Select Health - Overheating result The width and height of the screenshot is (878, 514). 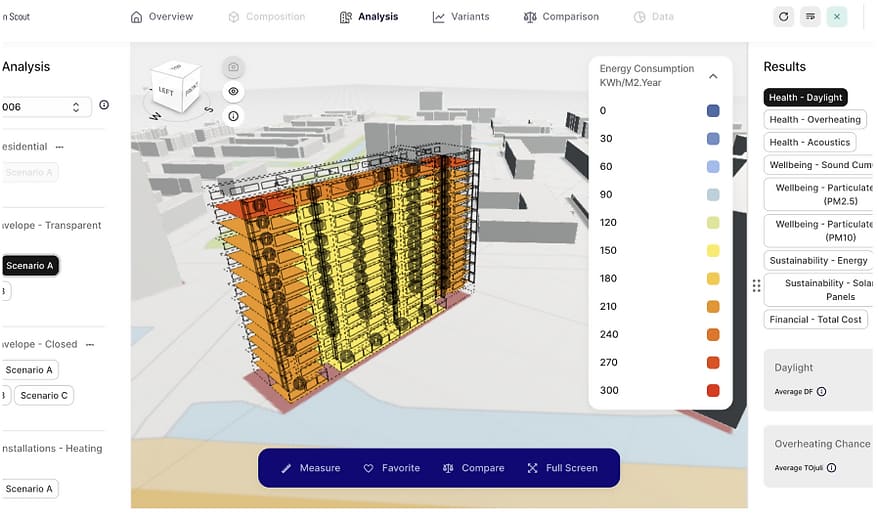pyautogui.click(x=815, y=120)
